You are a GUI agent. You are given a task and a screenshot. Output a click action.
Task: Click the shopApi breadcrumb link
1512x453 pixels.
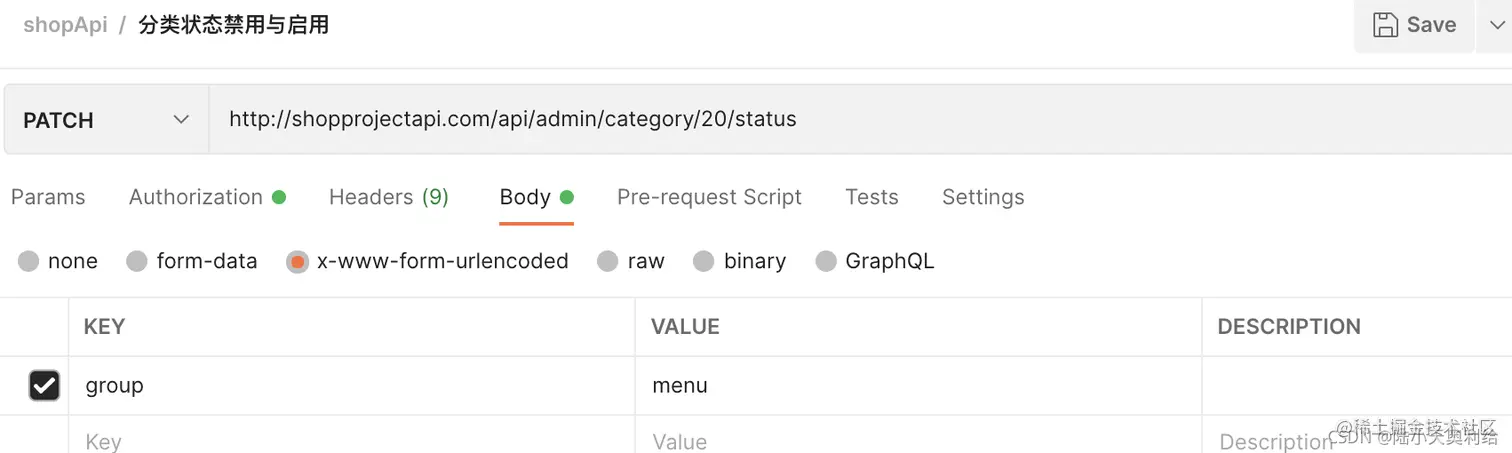65,25
